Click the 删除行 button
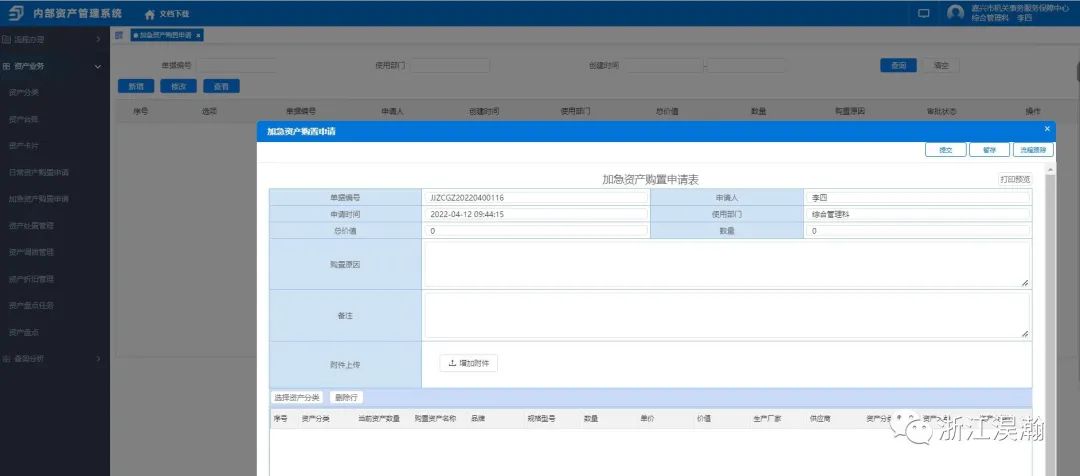Screen dimensions: 1080x476 (347, 397)
